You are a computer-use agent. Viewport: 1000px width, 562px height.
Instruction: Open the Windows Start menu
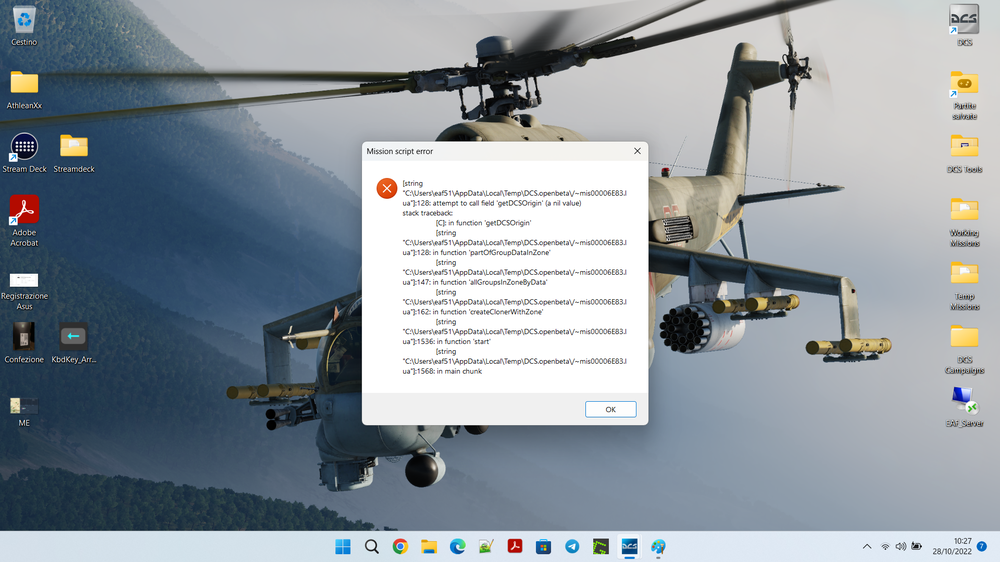pyautogui.click(x=342, y=547)
